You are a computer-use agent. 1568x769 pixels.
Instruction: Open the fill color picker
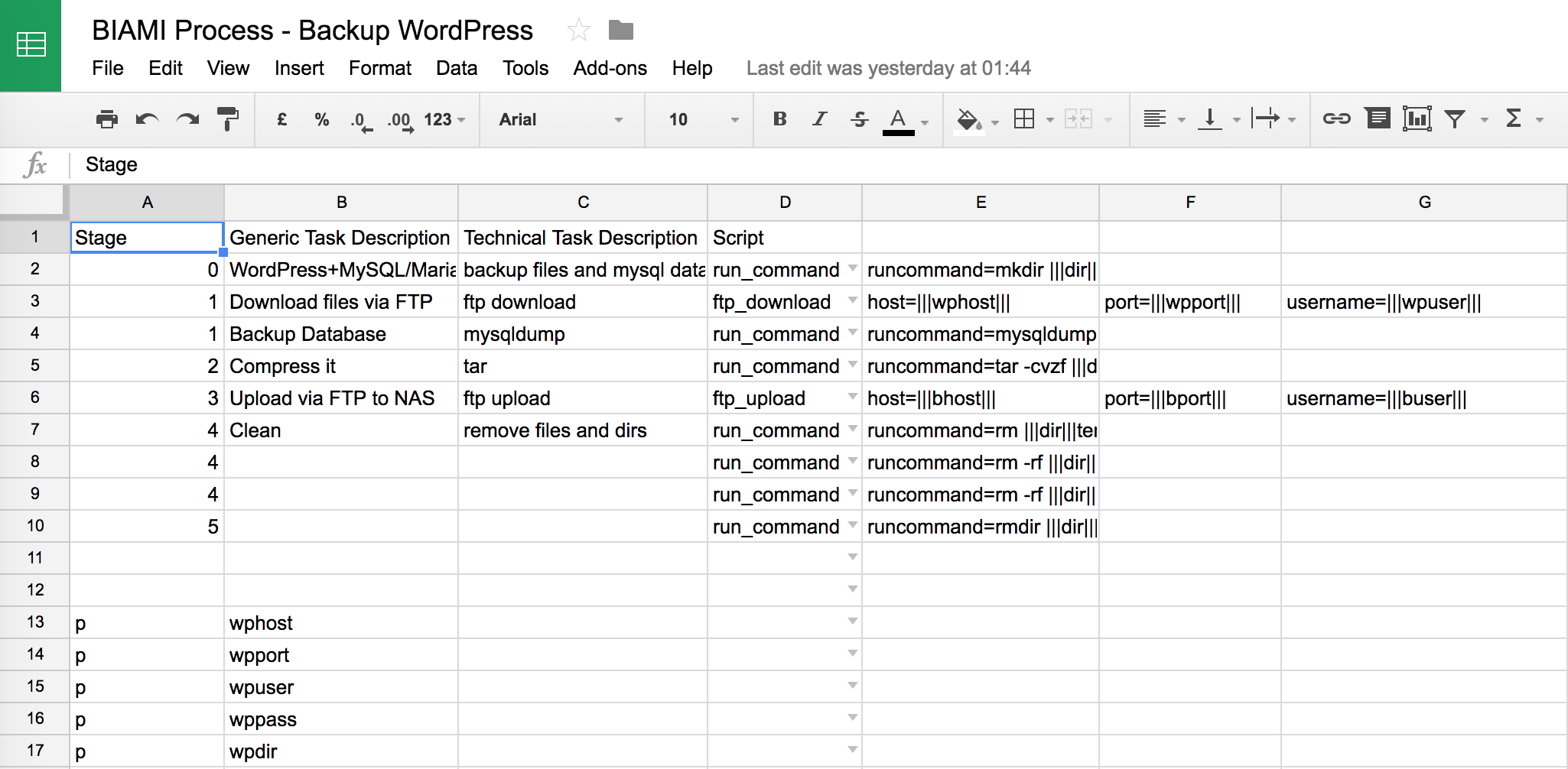point(969,119)
